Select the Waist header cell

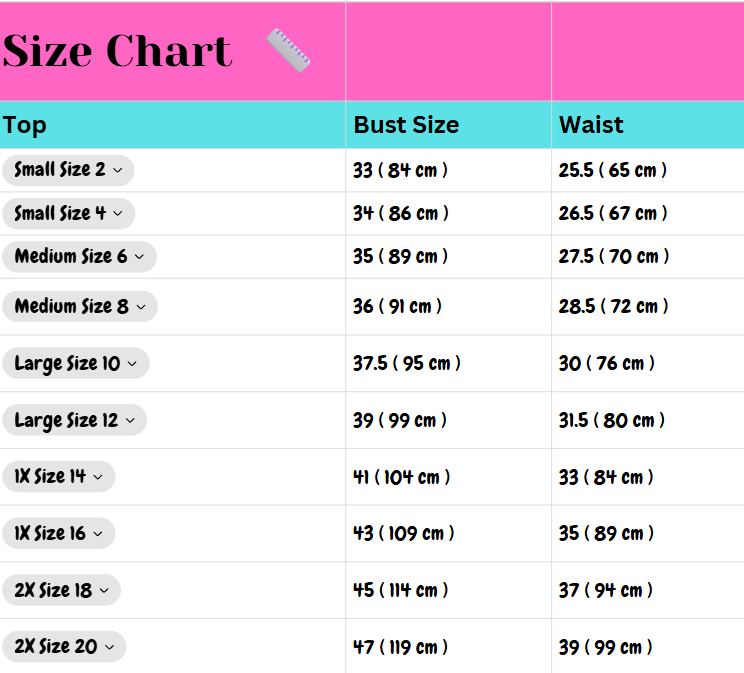(648, 125)
